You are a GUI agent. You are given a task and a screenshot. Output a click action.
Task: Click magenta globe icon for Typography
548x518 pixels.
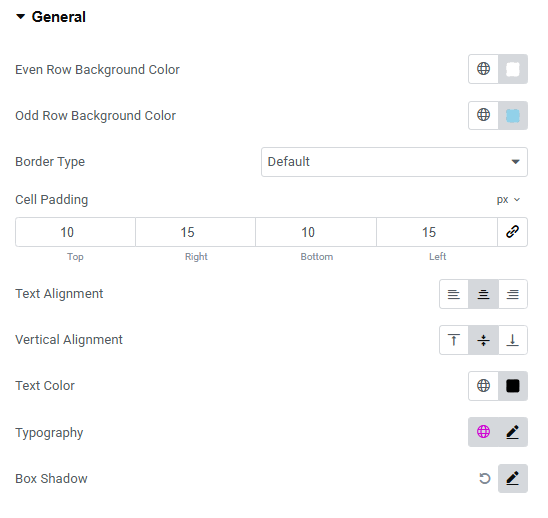483,432
